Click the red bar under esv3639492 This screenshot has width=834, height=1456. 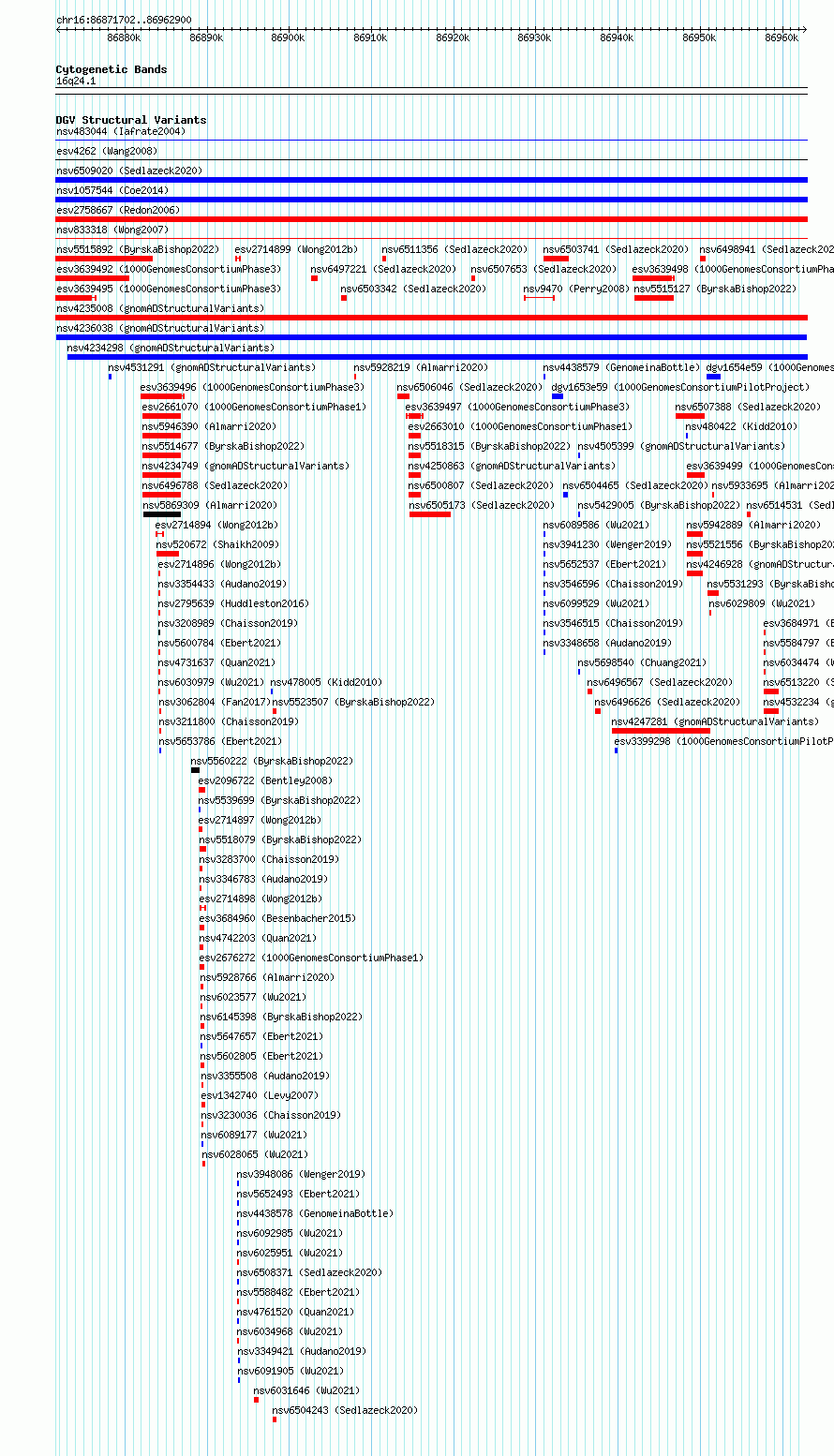92,278
